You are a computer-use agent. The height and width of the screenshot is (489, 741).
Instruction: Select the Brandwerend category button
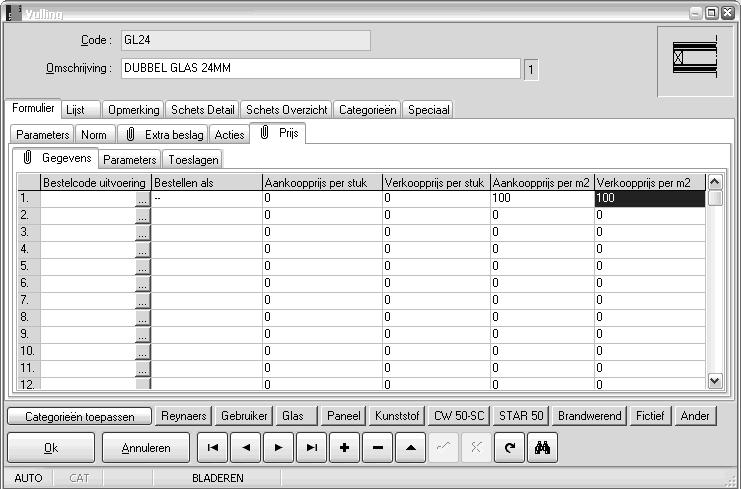click(x=589, y=416)
